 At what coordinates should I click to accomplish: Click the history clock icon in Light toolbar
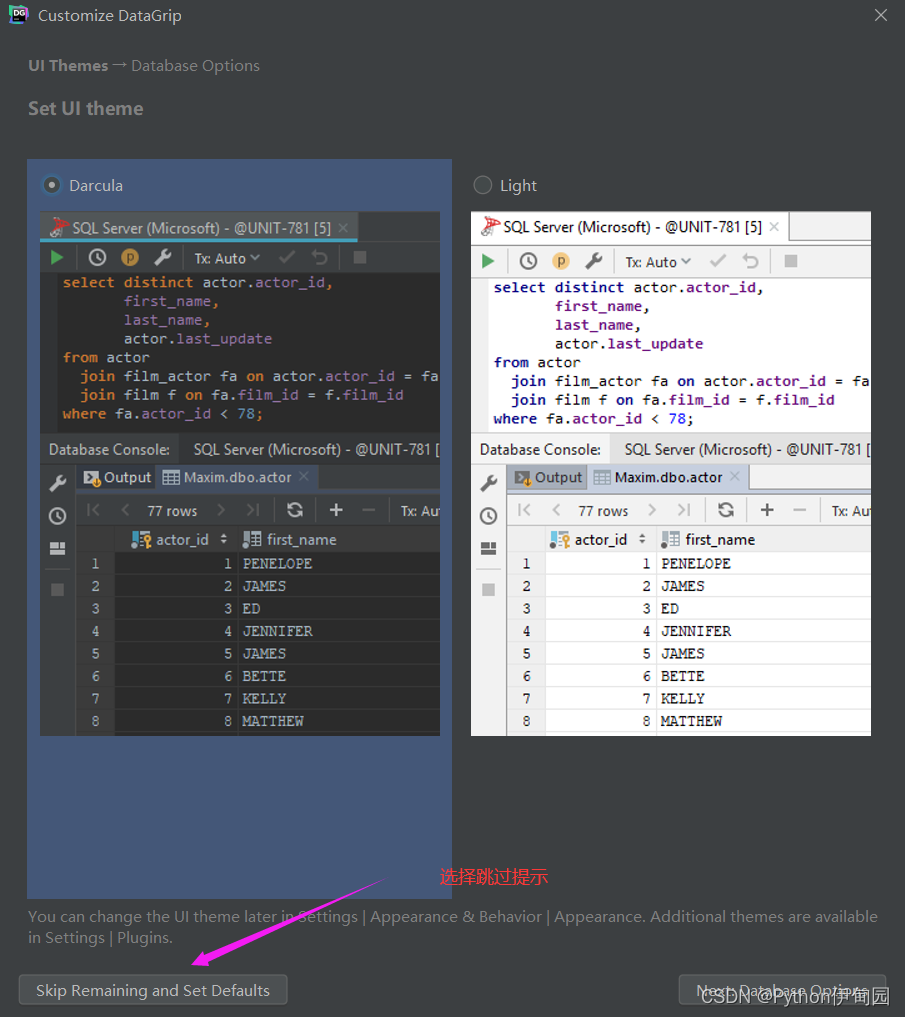point(528,261)
